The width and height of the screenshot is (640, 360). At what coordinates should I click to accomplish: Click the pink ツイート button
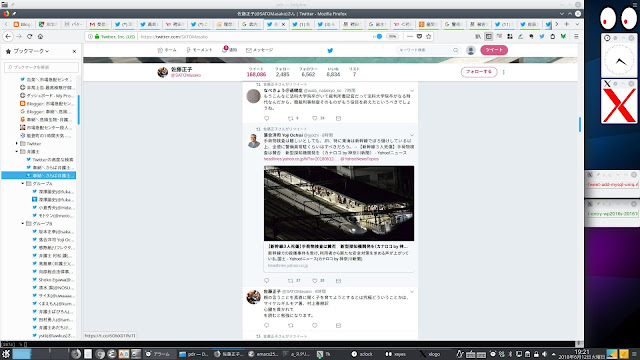(x=494, y=50)
